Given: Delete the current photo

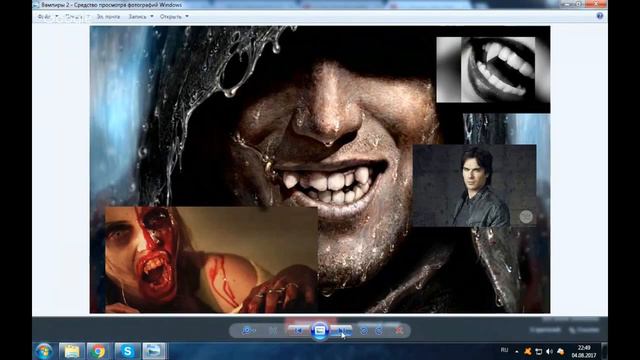Looking at the screenshot, I should [x=399, y=331].
